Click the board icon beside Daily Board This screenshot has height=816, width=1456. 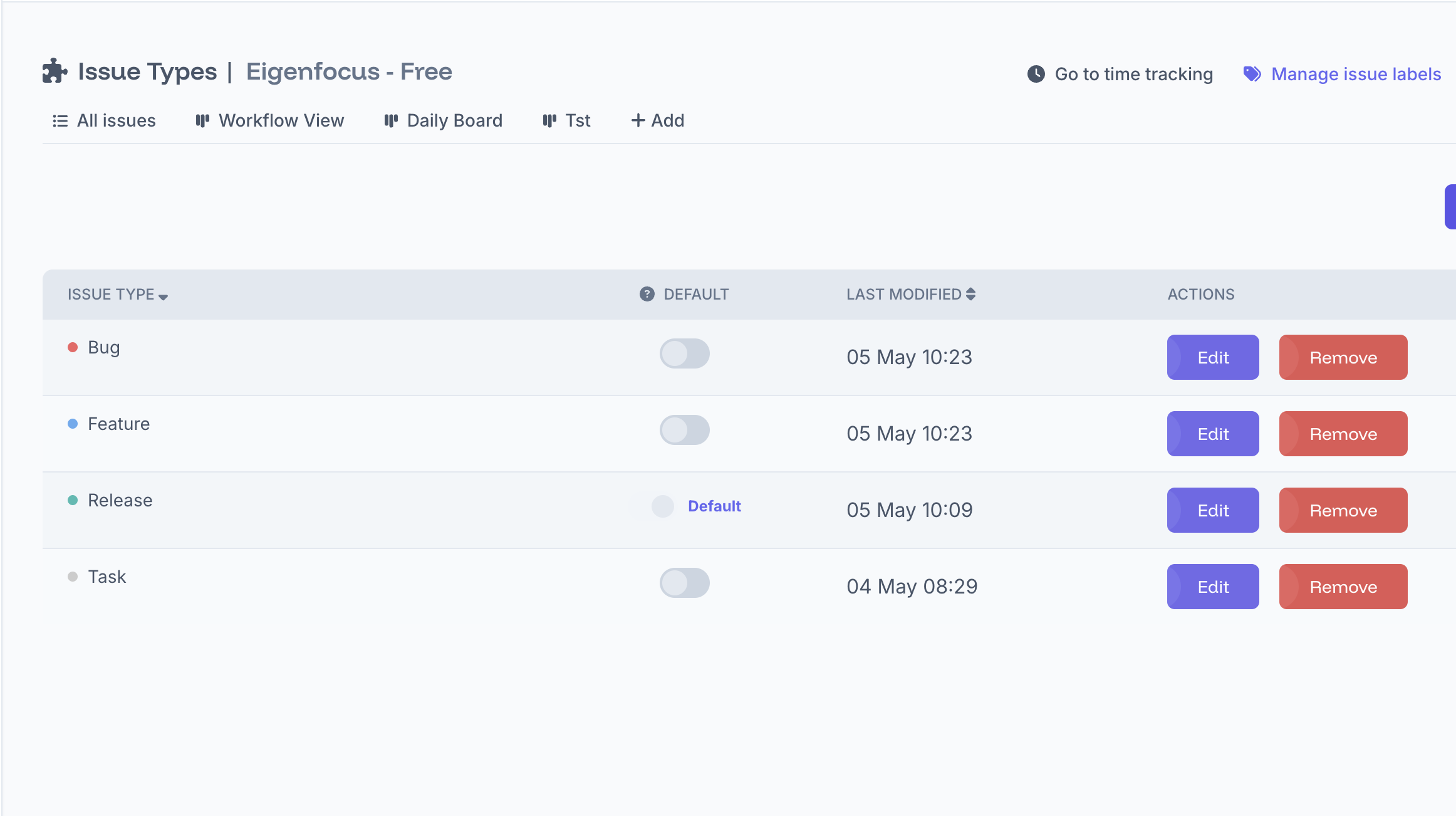pyautogui.click(x=391, y=120)
